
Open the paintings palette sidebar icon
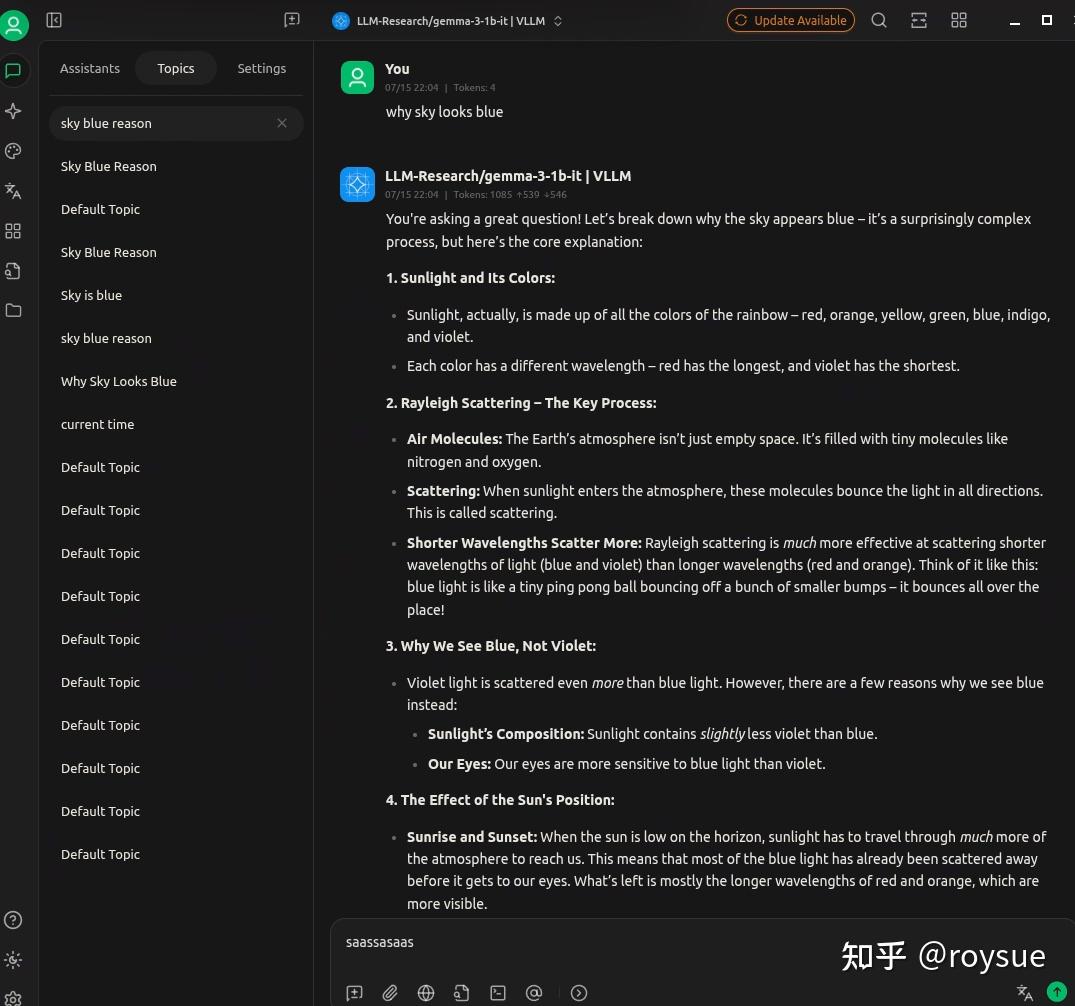coord(13,151)
